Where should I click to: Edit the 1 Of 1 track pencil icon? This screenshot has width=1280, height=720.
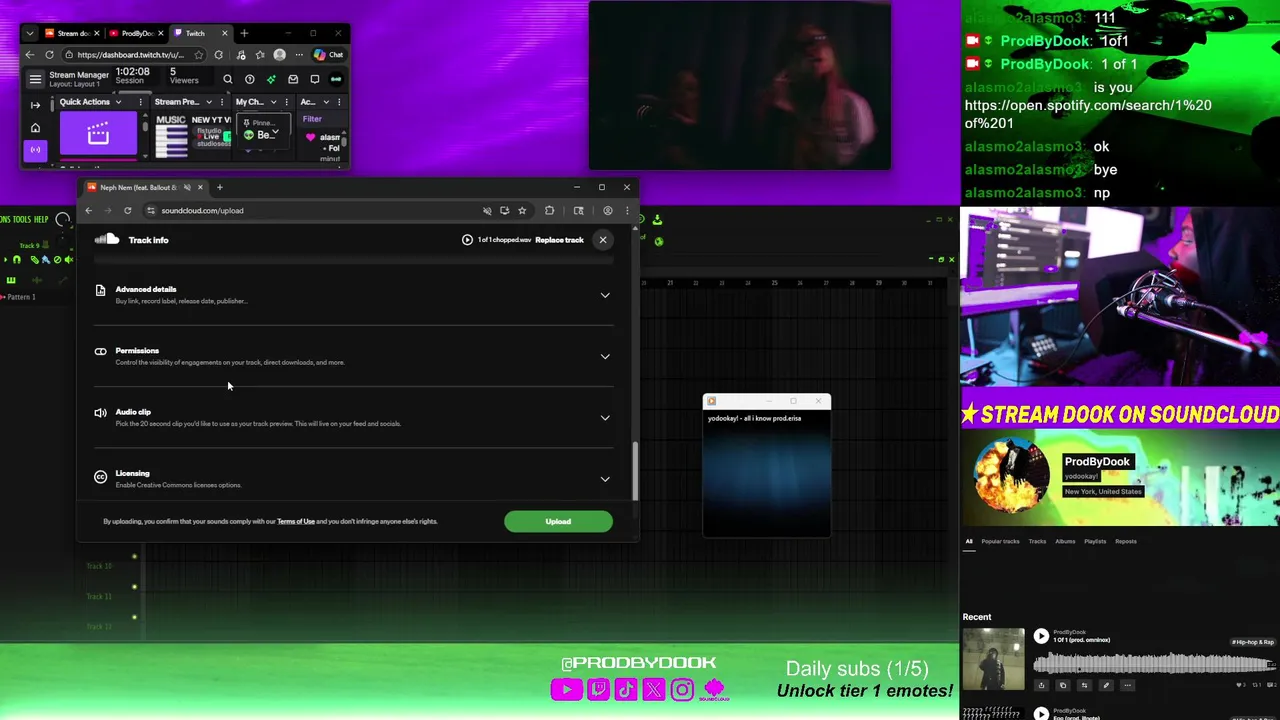point(1106,685)
